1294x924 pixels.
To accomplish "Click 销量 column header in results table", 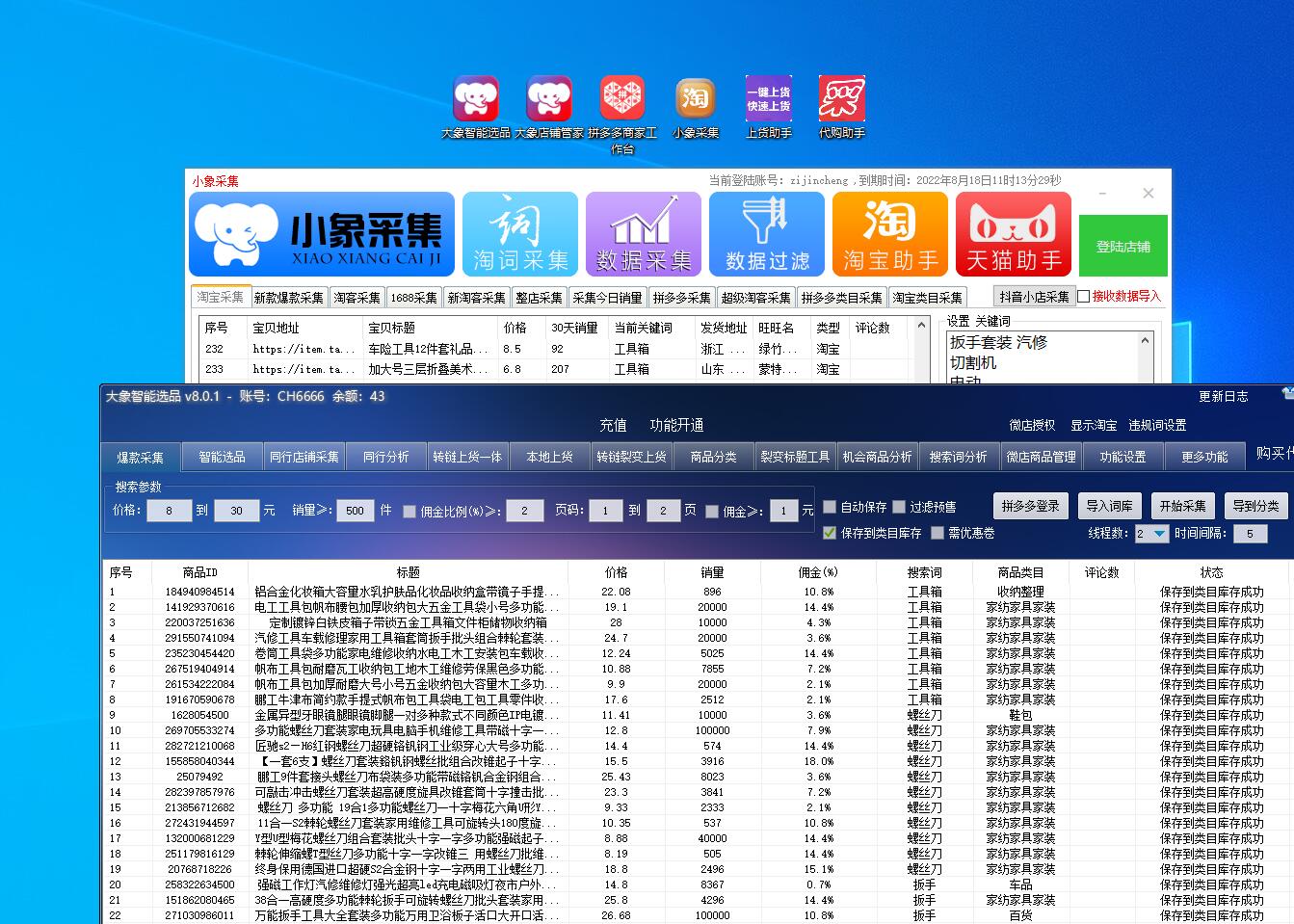I will pyautogui.click(x=712, y=572).
